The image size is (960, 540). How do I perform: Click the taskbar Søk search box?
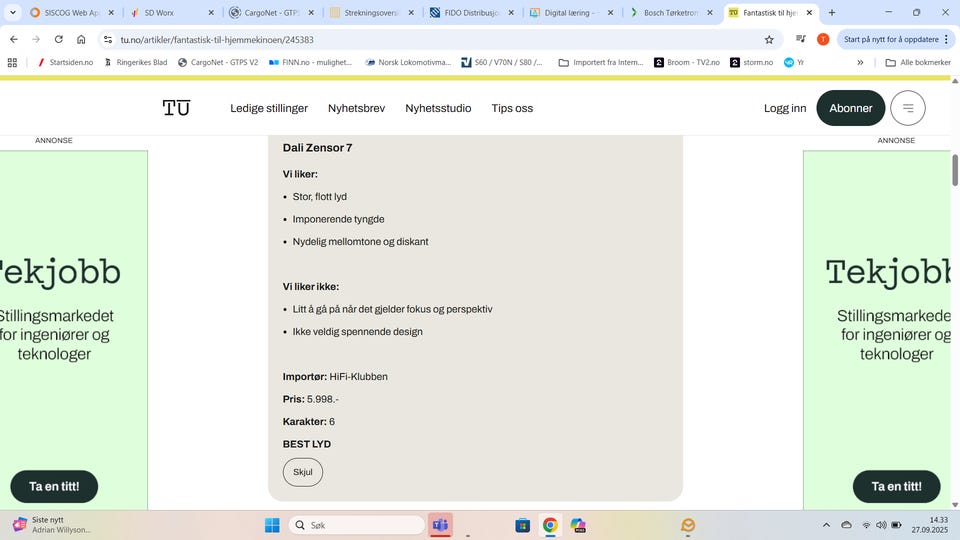pyautogui.click(x=357, y=525)
